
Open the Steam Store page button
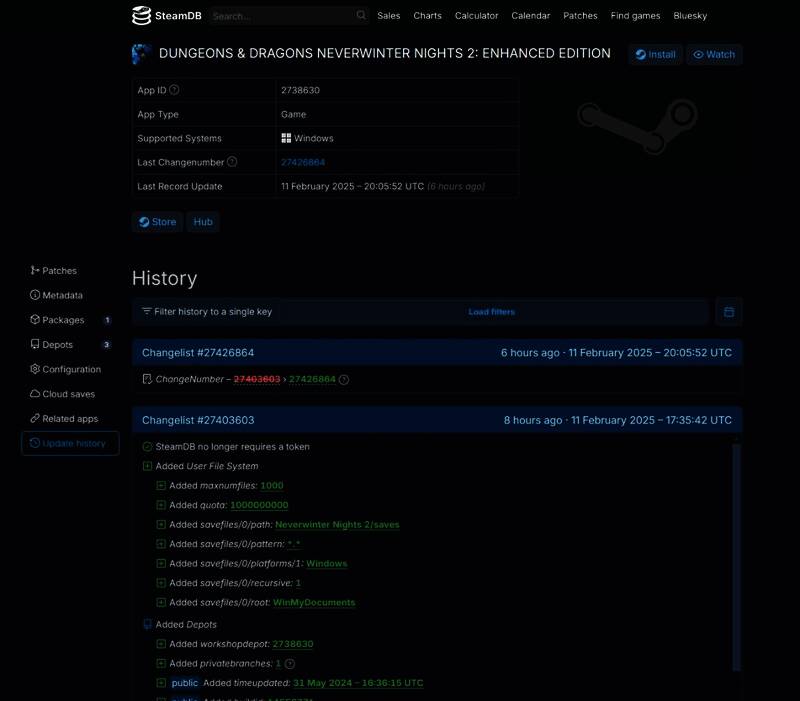(x=157, y=222)
